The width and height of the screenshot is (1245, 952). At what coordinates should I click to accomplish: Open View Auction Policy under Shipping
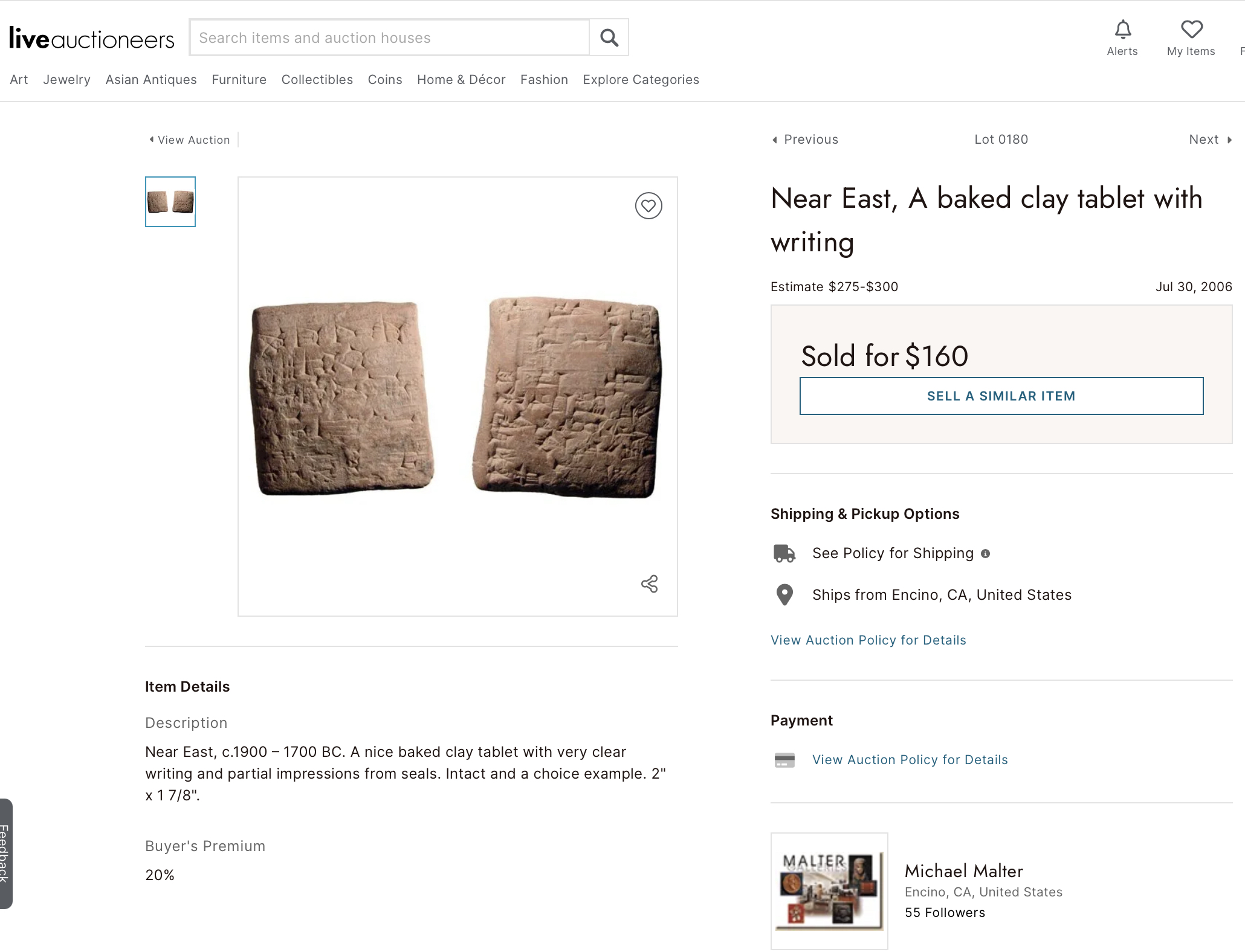pos(868,640)
